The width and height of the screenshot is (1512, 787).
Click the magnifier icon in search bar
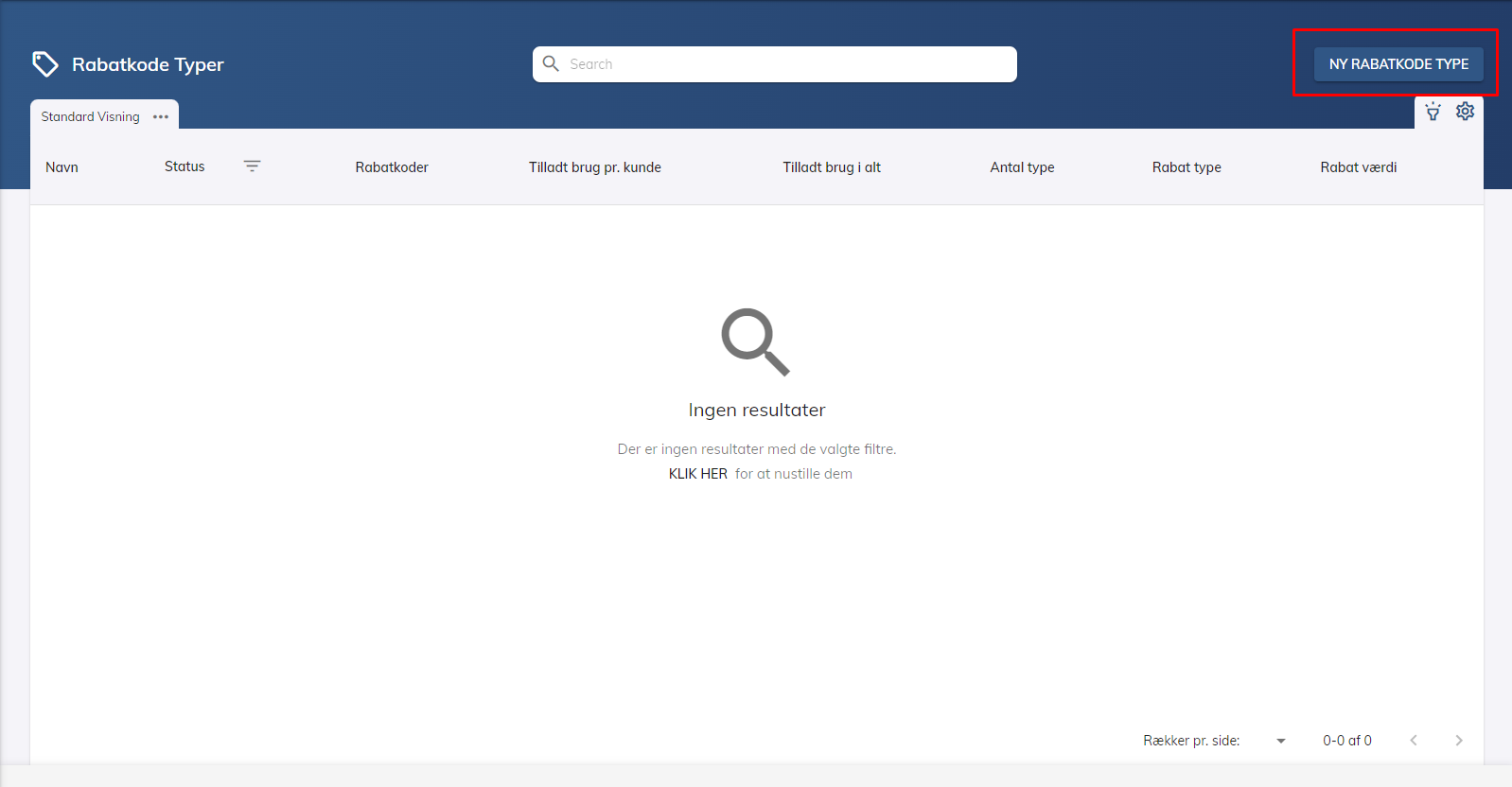[x=551, y=64]
